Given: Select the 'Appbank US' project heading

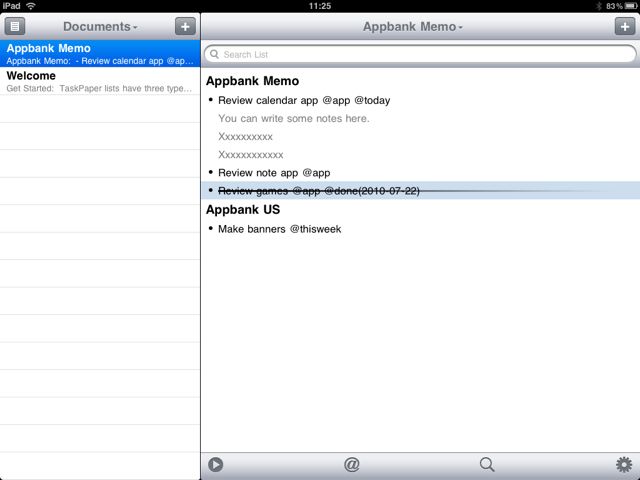Looking at the screenshot, I should [243, 209].
